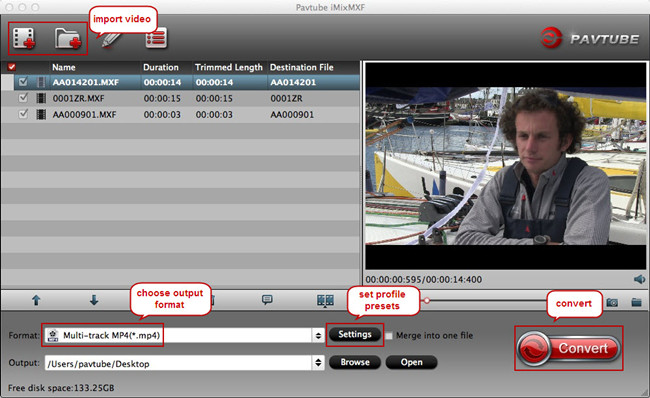
Task: Click destination name 0001ZR
Action: click(x=286, y=99)
